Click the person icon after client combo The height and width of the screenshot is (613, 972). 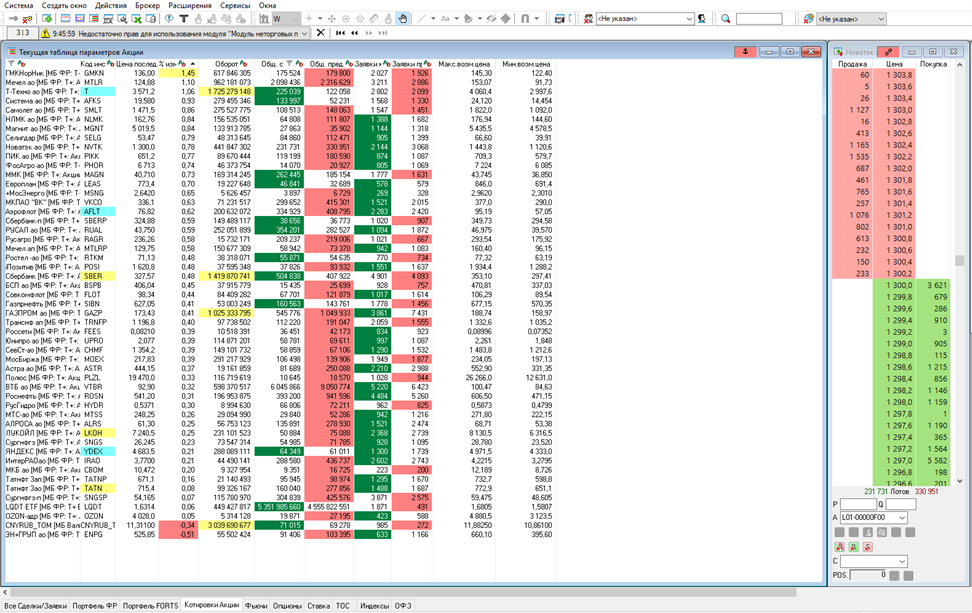click(702, 19)
